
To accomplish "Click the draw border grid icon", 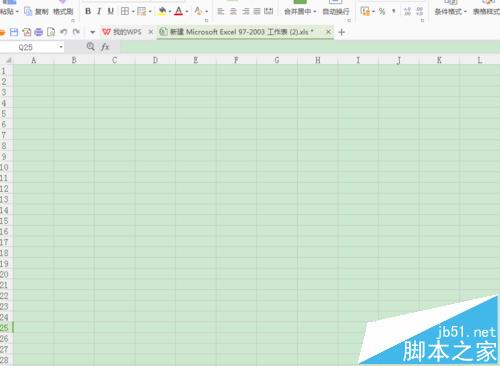I will [x=142, y=12].
